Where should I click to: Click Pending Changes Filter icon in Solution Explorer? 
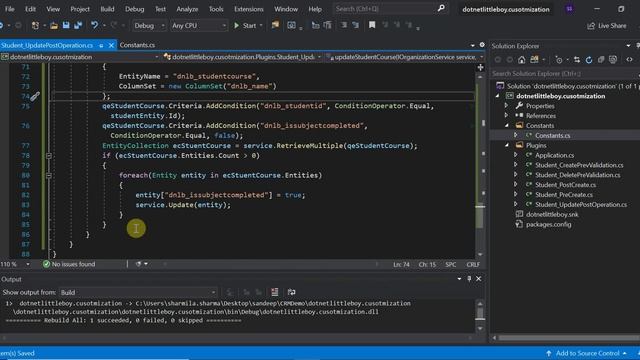pyautogui.click(x=559, y=60)
